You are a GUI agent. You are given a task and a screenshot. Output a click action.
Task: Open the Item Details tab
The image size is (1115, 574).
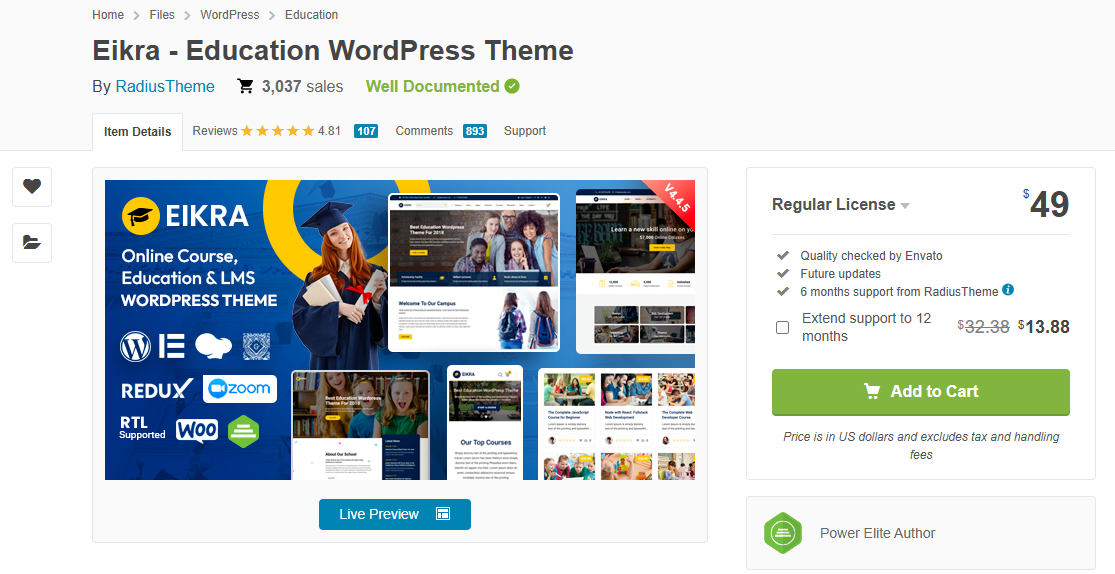click(137, 132)
